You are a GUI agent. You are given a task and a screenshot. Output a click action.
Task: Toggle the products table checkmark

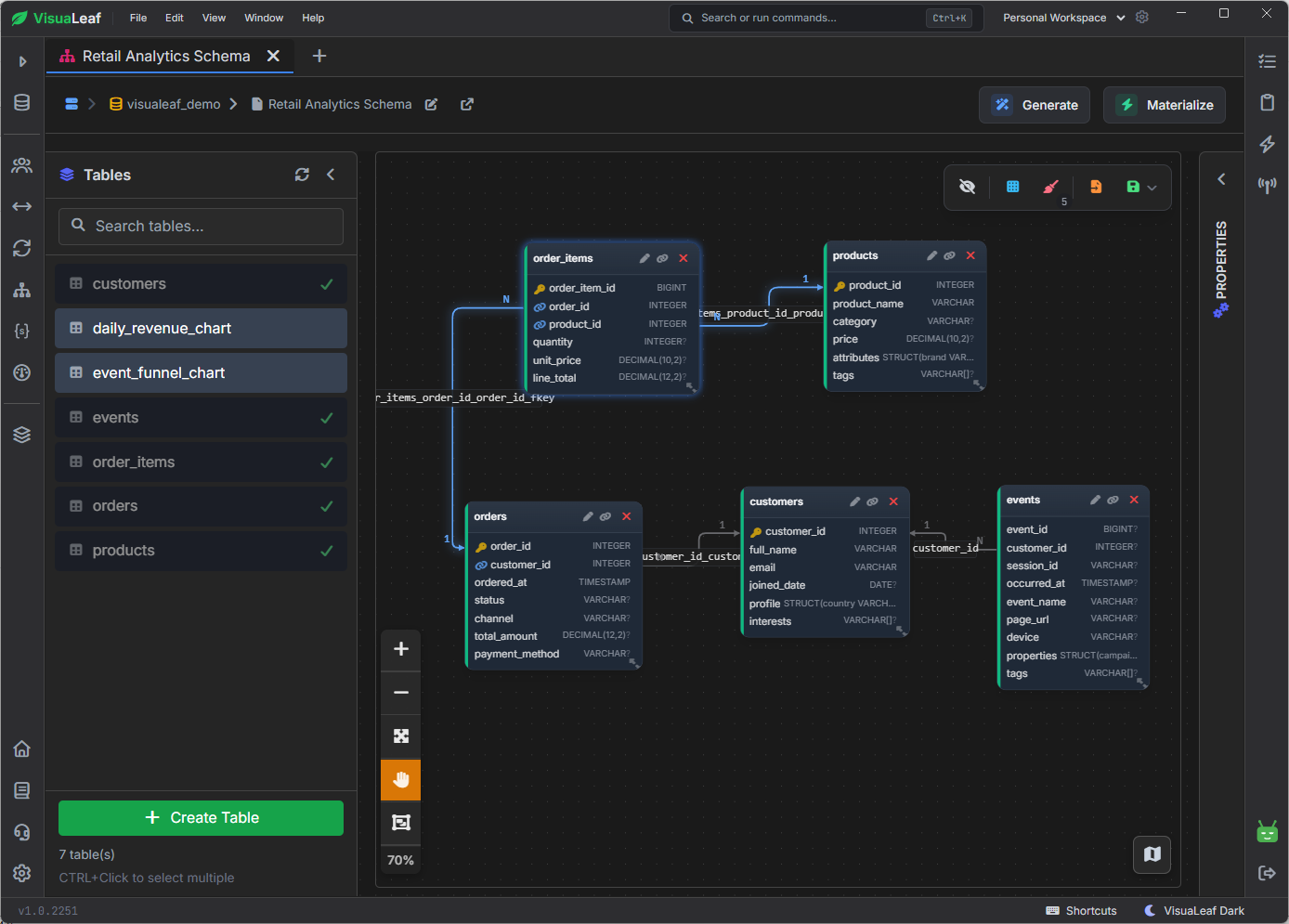pos(327,551)
